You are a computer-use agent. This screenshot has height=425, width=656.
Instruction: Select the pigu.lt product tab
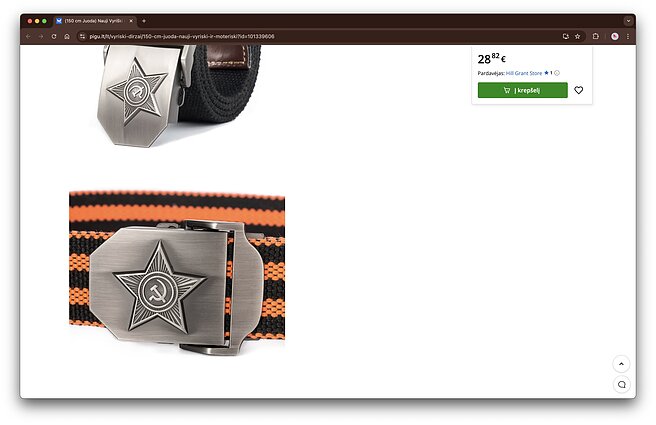(94, 21)
